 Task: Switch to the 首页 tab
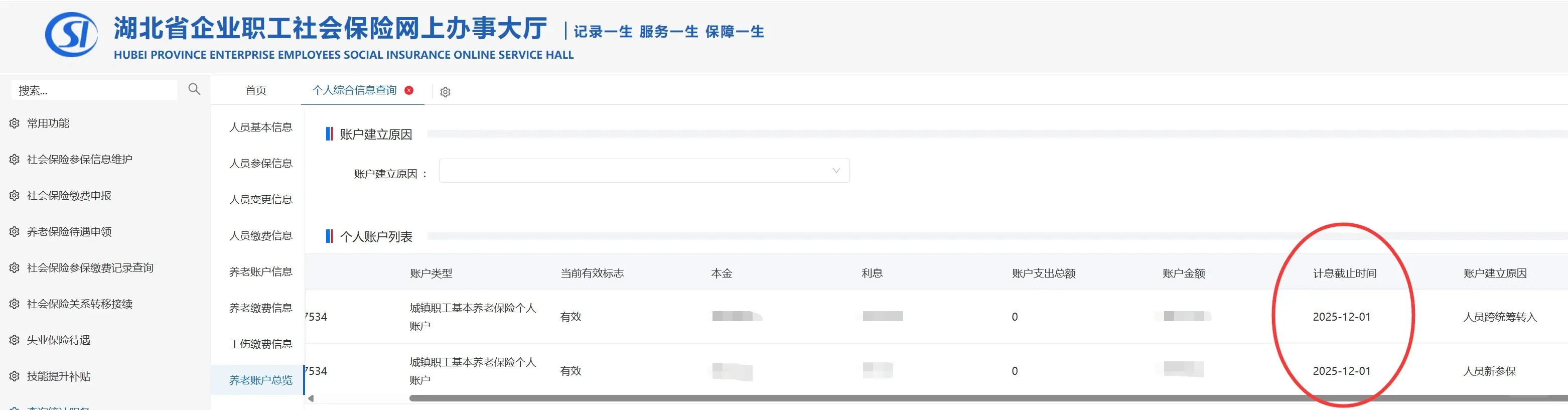tap(256, 90)
